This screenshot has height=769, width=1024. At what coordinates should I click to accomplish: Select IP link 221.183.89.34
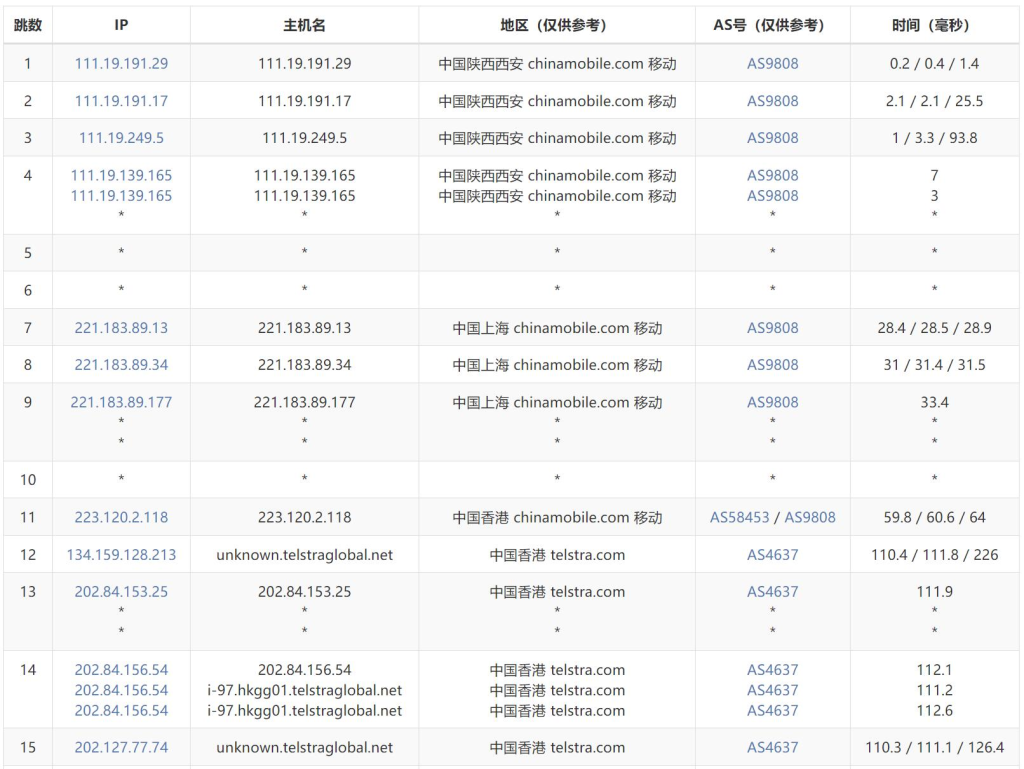coord(121,365)
